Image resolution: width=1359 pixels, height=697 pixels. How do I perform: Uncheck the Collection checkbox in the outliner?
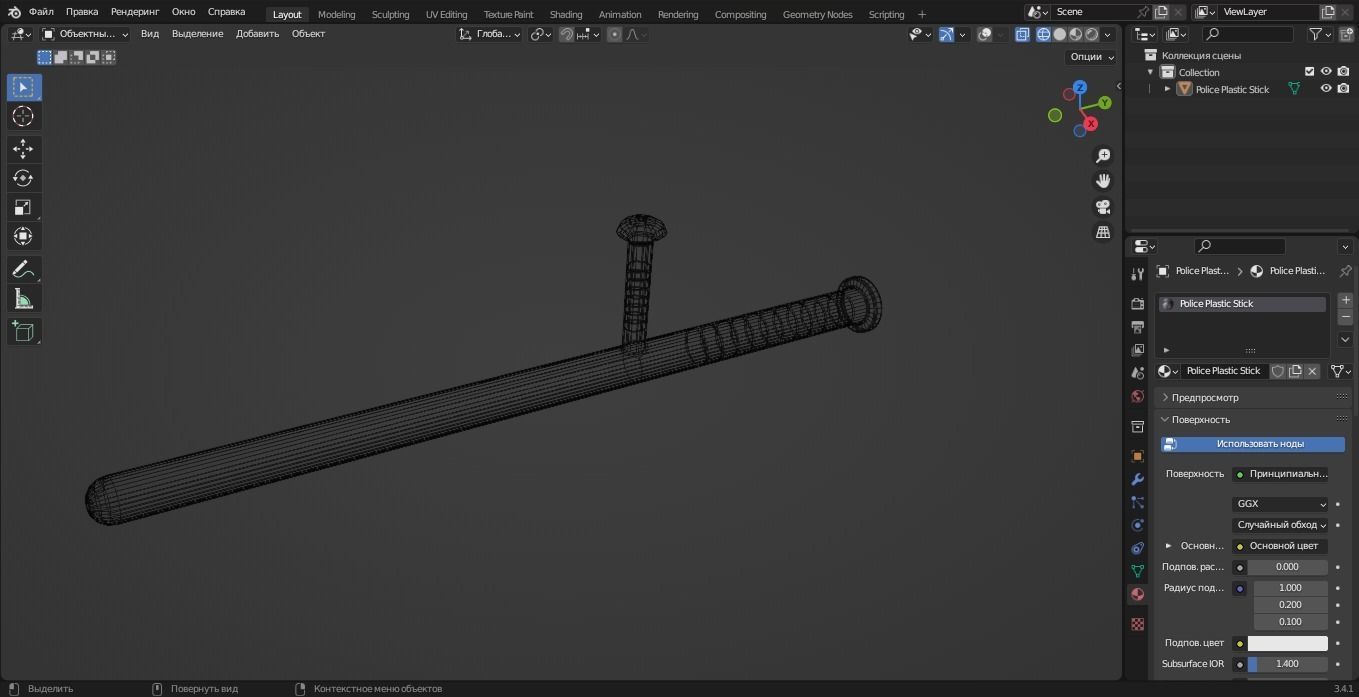pyautogui.click(x=1310, y=71)
